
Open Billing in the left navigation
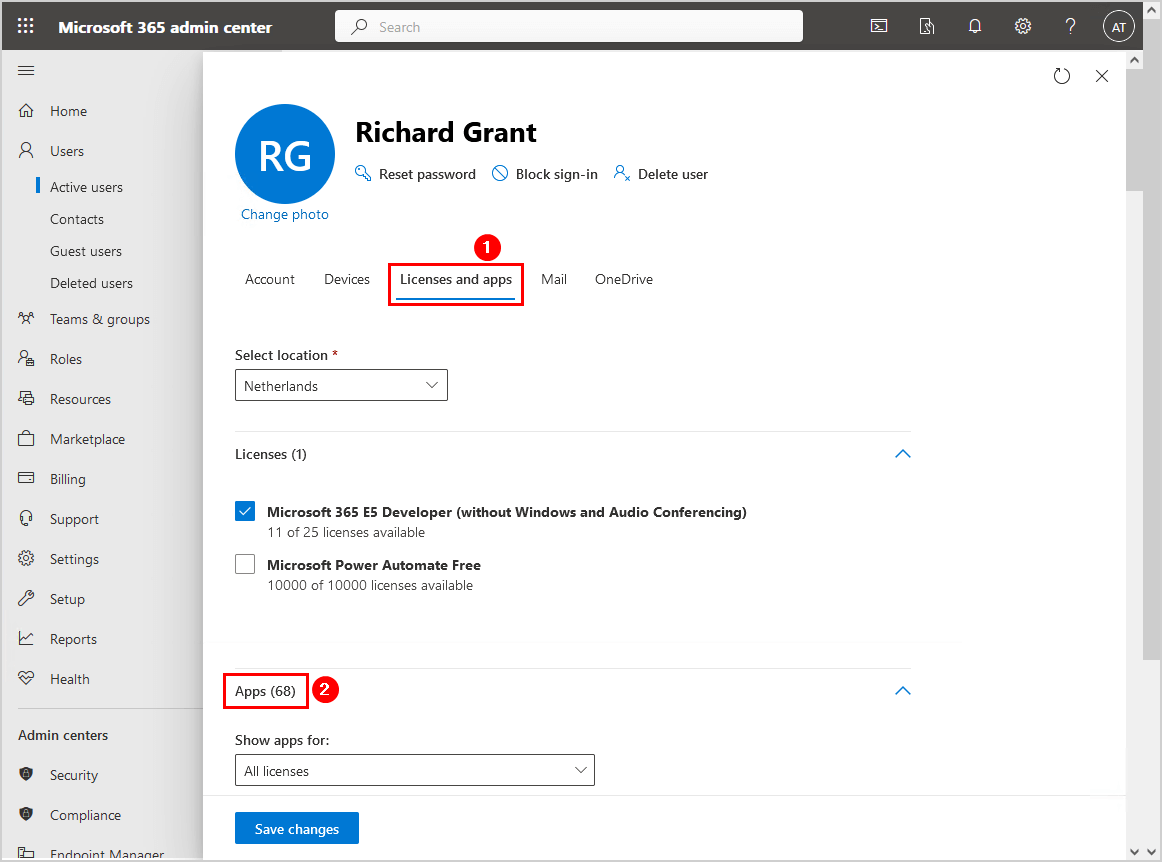point(68,479)
